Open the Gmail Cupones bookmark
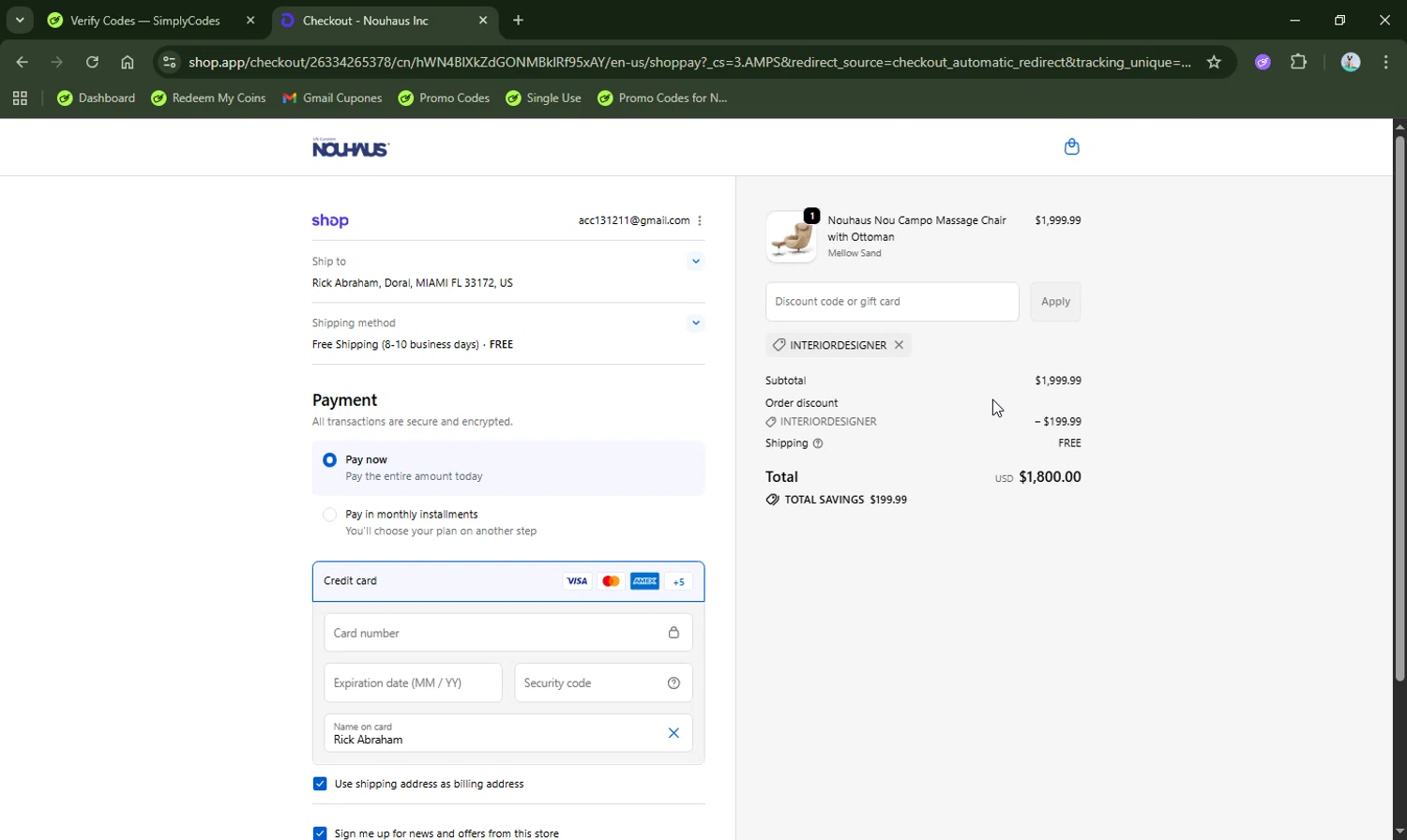Image resolution: width=1407 pixels, height=840 pixels. 332,97
